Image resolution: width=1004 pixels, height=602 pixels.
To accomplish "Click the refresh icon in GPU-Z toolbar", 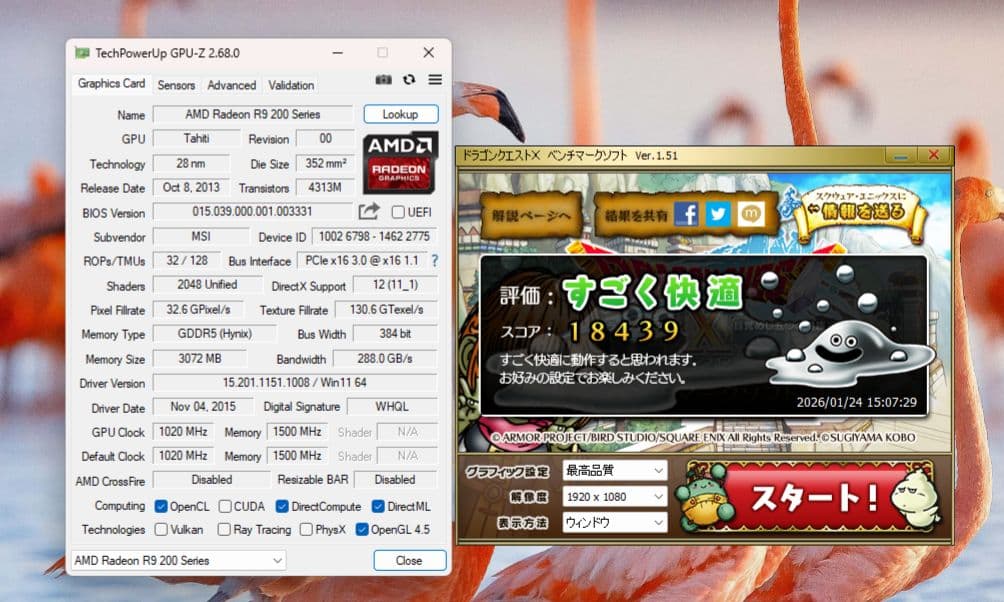I will tap(408, 80).
